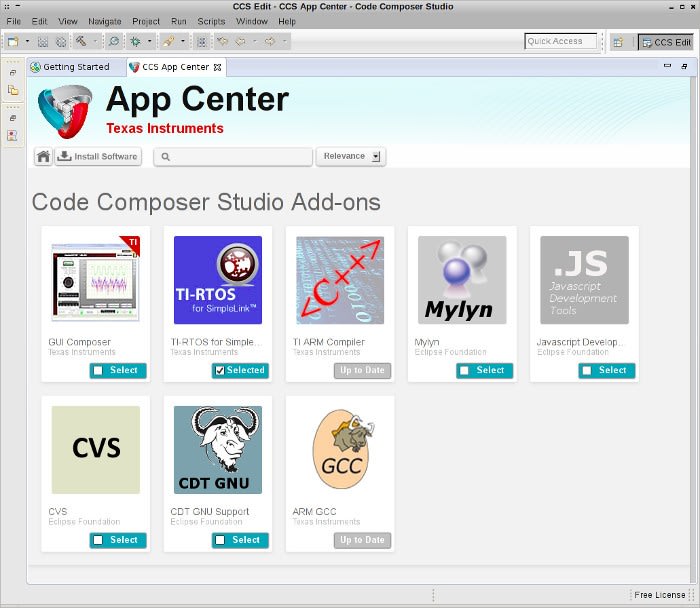The width and height of the screenshot is (700, 608).
Task: Switch to the CCS Edit perspective
Action: pos(666,42)
